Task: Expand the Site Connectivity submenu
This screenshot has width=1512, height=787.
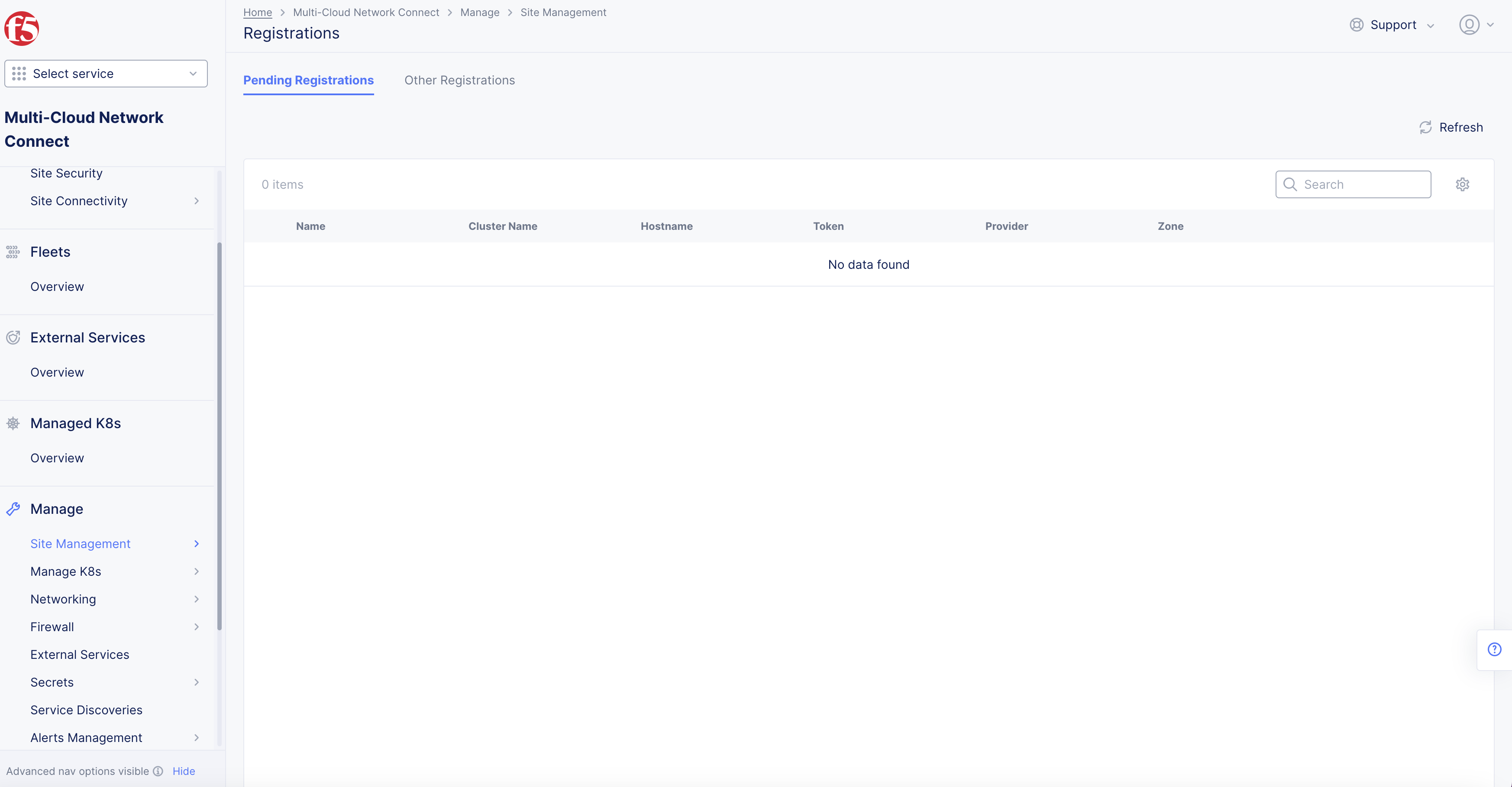Action: (196, 201)
